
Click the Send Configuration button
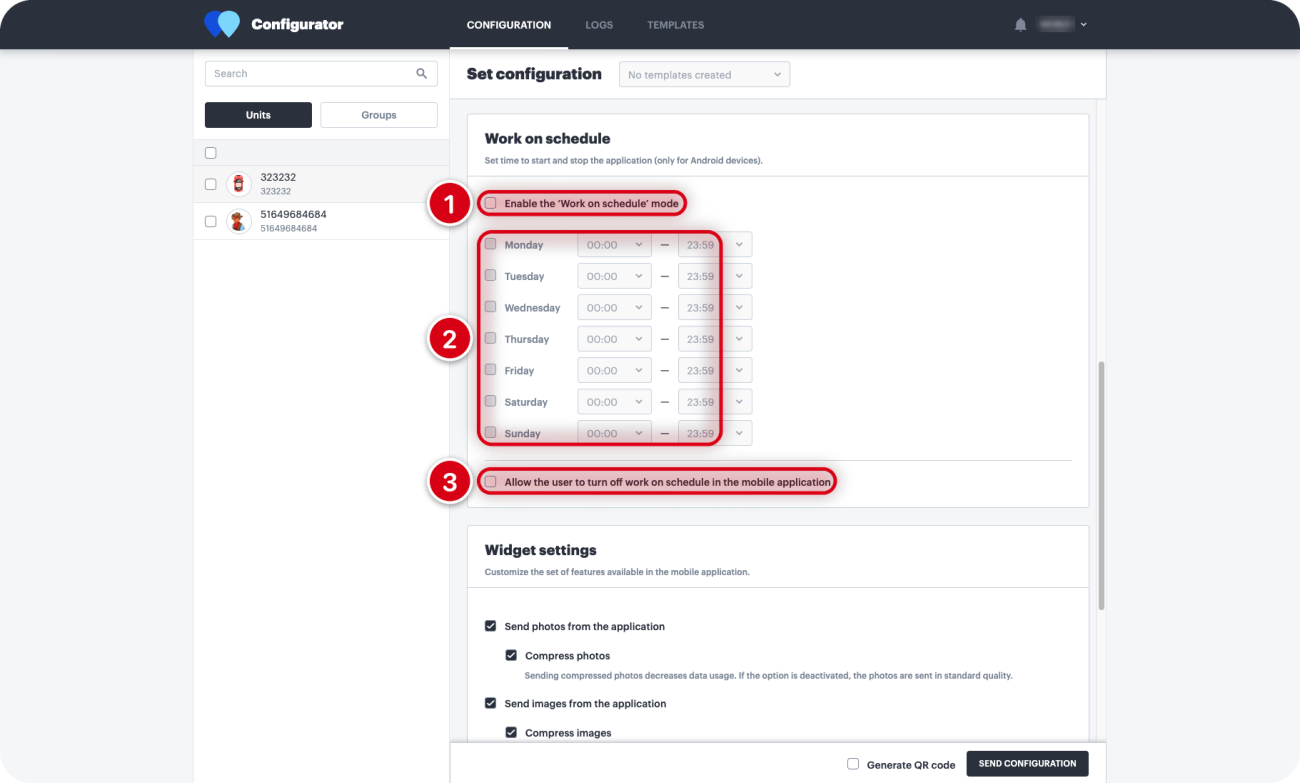point(1027,763)
